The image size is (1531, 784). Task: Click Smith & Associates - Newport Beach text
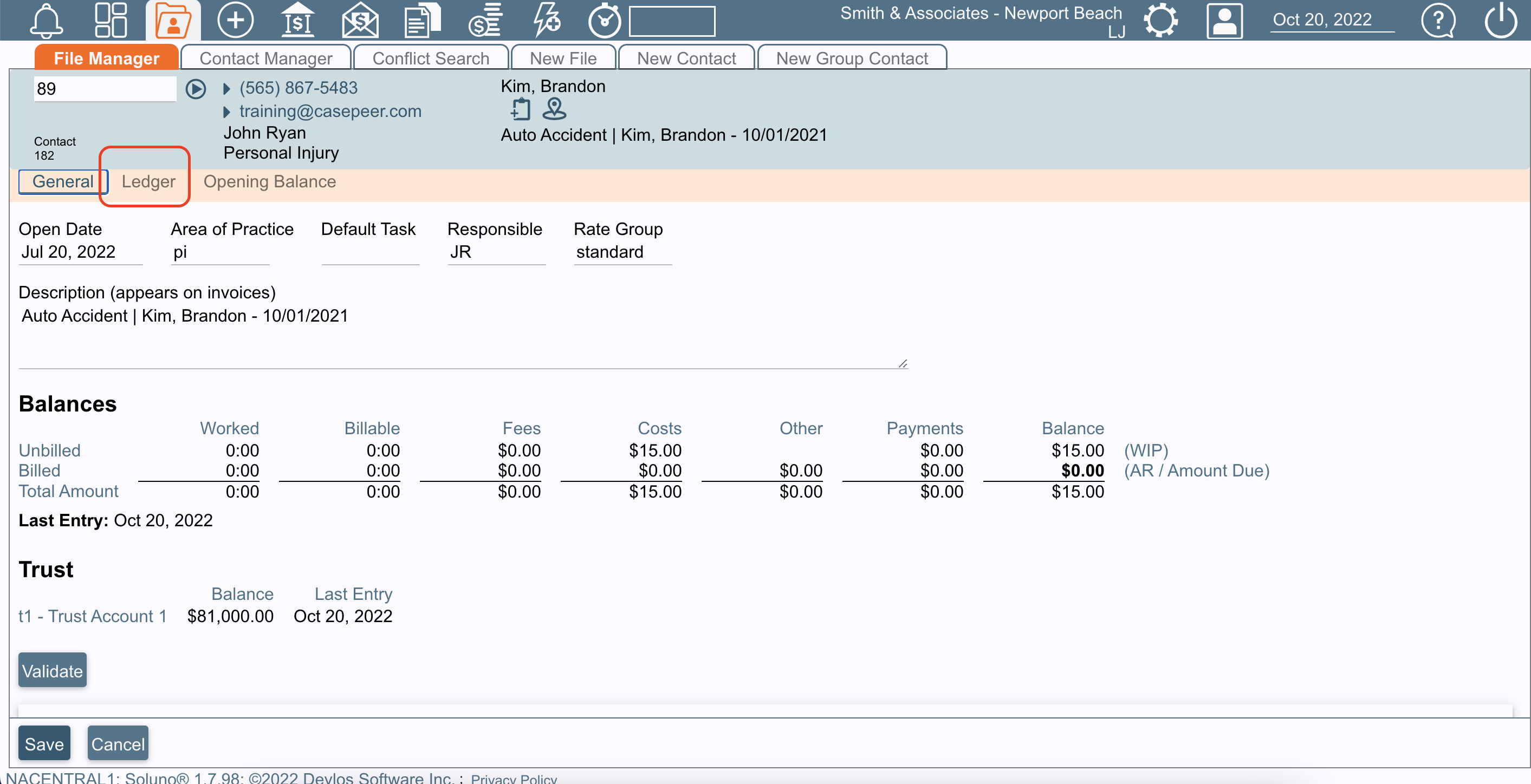pos(981,13)
